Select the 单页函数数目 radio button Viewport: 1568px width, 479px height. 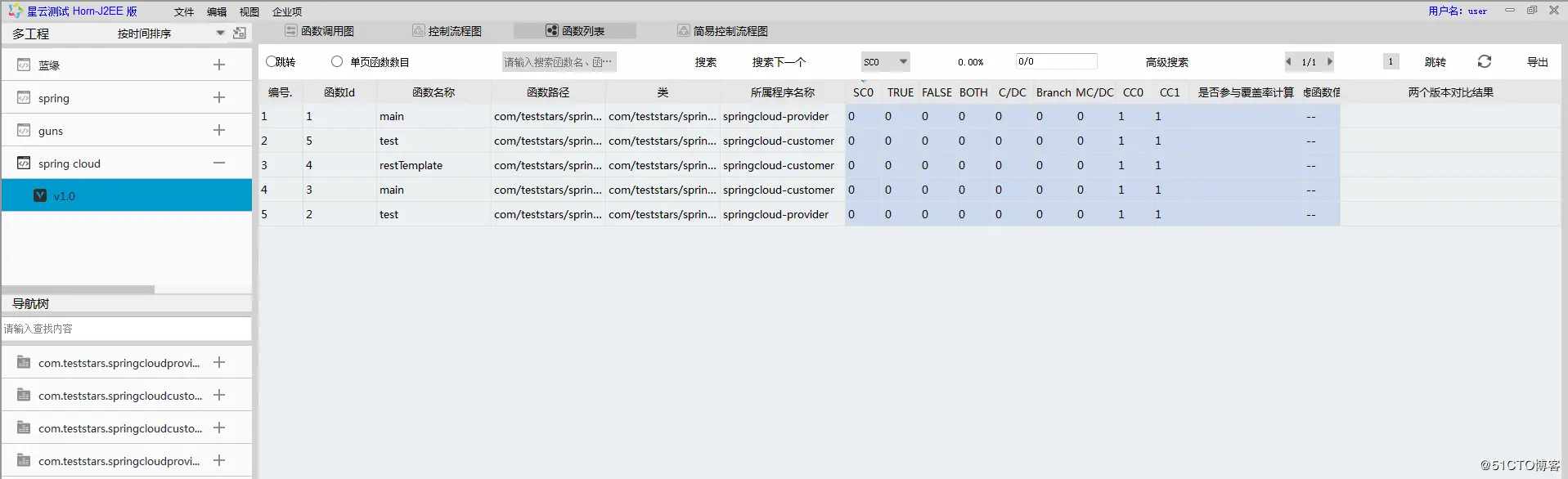click(x=337, y=61)
